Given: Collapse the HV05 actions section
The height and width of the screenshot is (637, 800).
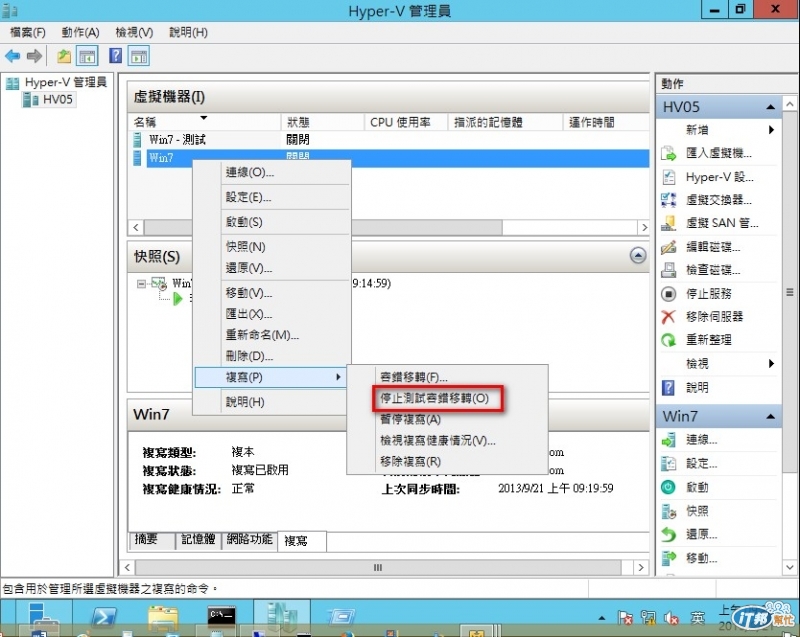Looking at the screenshot, I should (x=770, y=107).
